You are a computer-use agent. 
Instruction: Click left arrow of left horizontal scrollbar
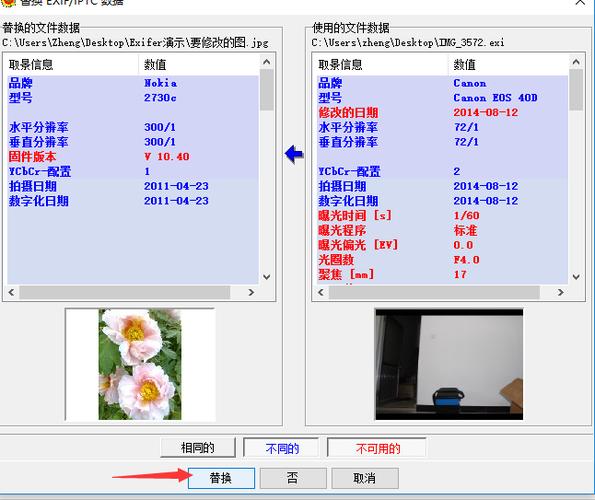coord(11,292)
